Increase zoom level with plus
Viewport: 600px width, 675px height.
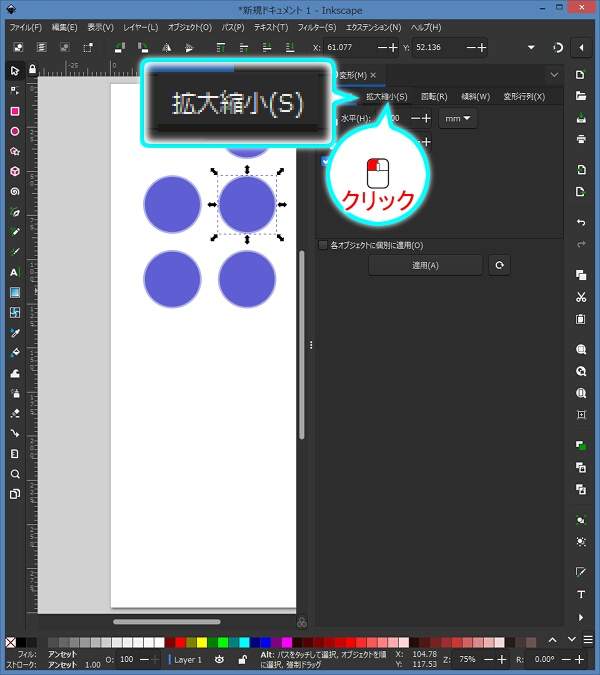pos(502,660)
